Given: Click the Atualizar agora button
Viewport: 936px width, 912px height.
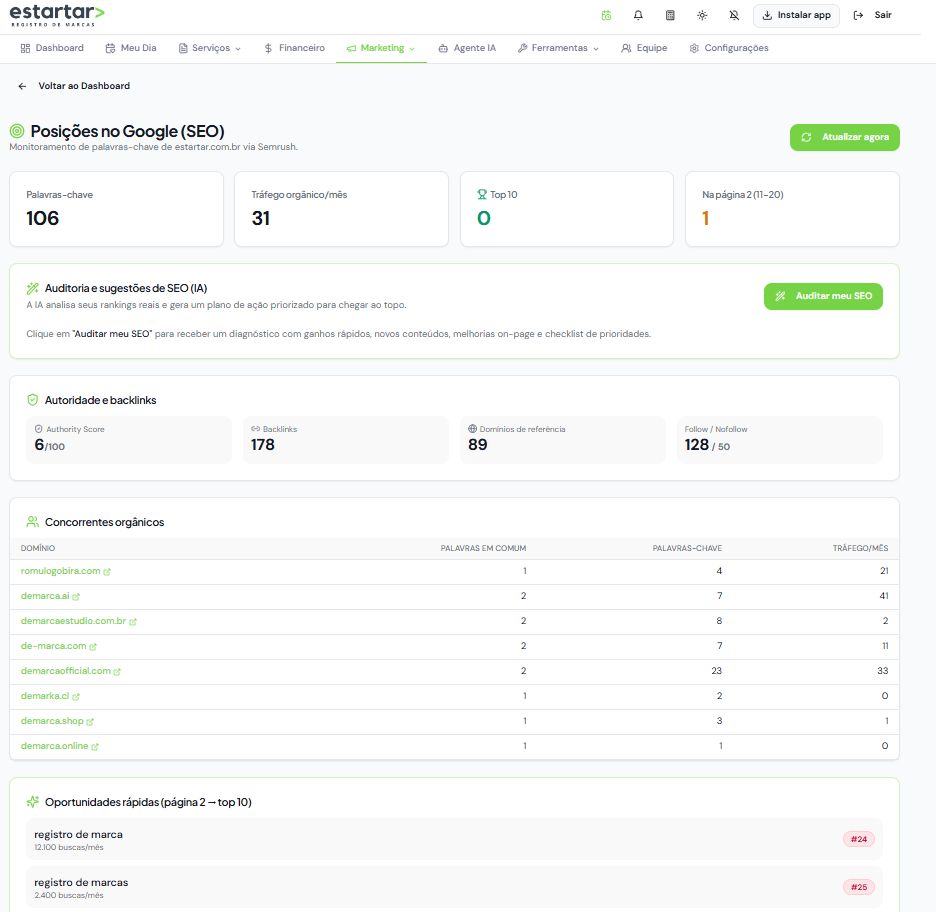Looking at the screenshot, I should 845,137.
